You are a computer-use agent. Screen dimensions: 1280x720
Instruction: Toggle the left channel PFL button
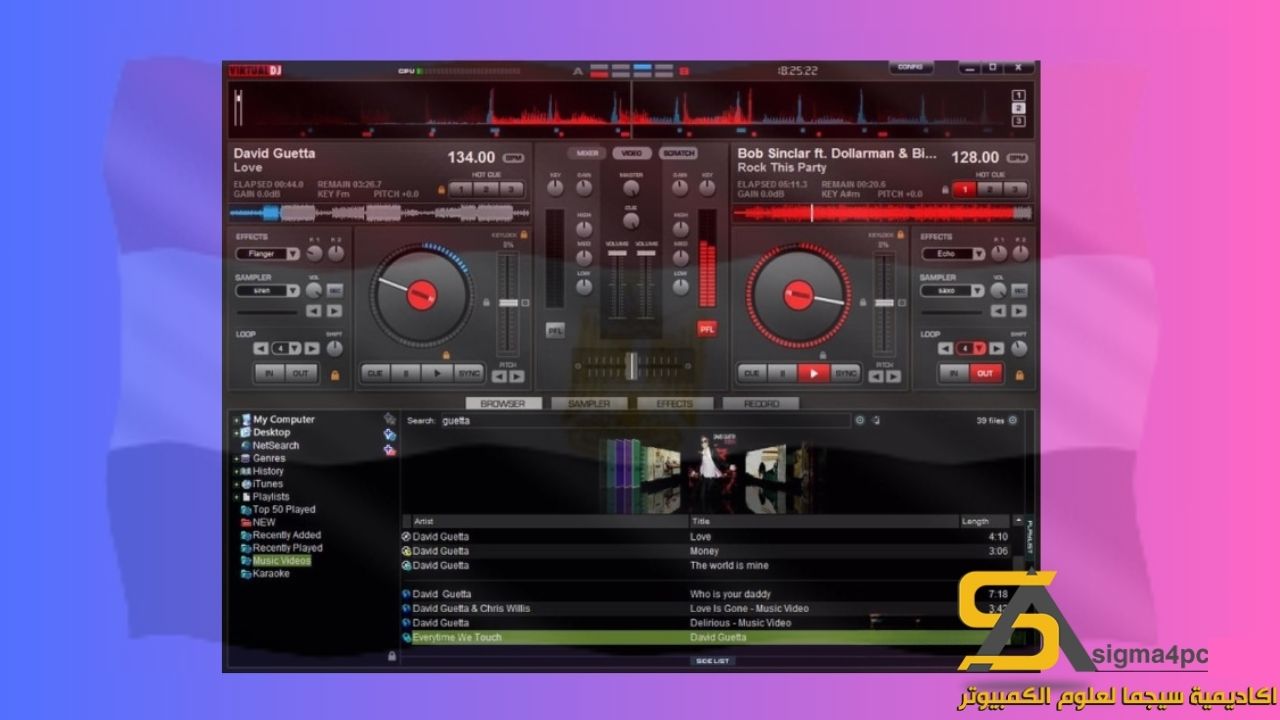coord(555,329)
